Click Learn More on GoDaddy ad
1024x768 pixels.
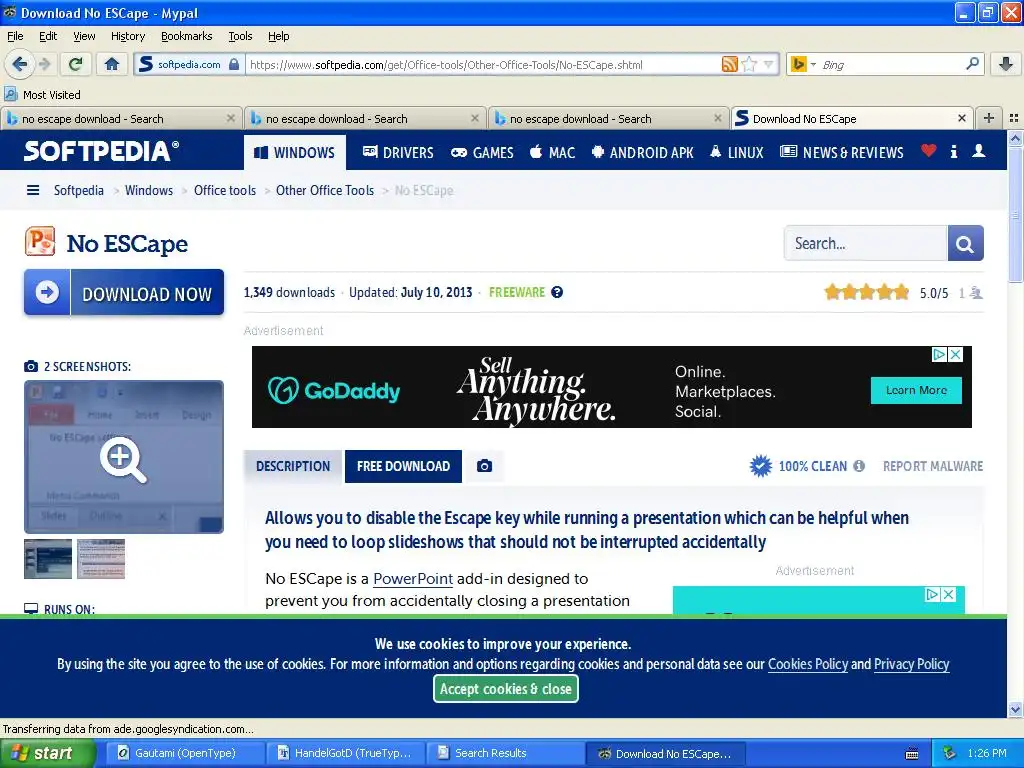(916, 390)
